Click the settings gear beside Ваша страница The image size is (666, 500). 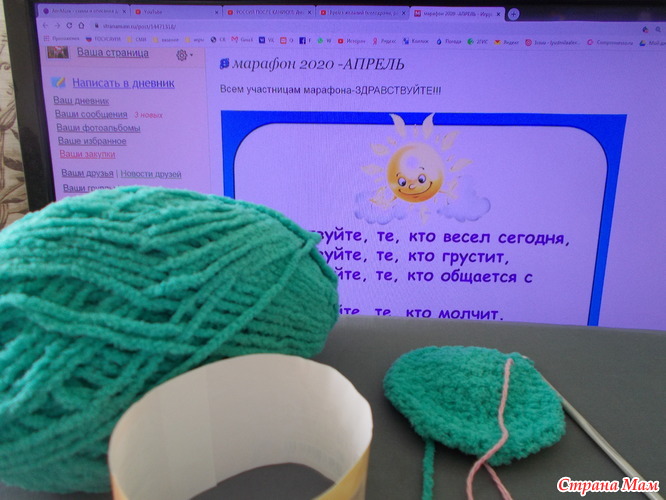[x=182, y=55]
